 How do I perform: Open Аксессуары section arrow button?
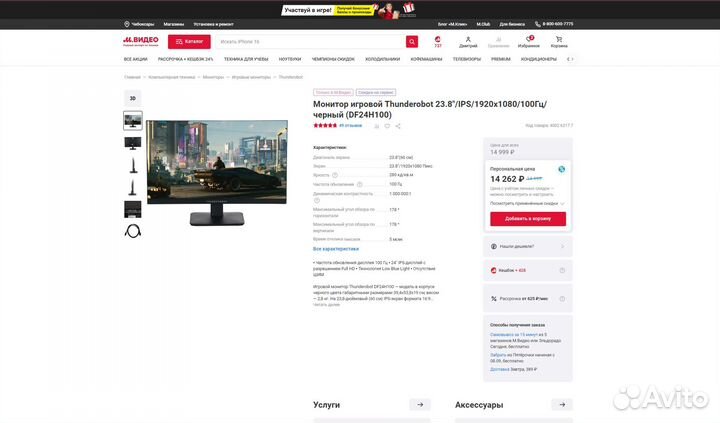pos(562,405)
